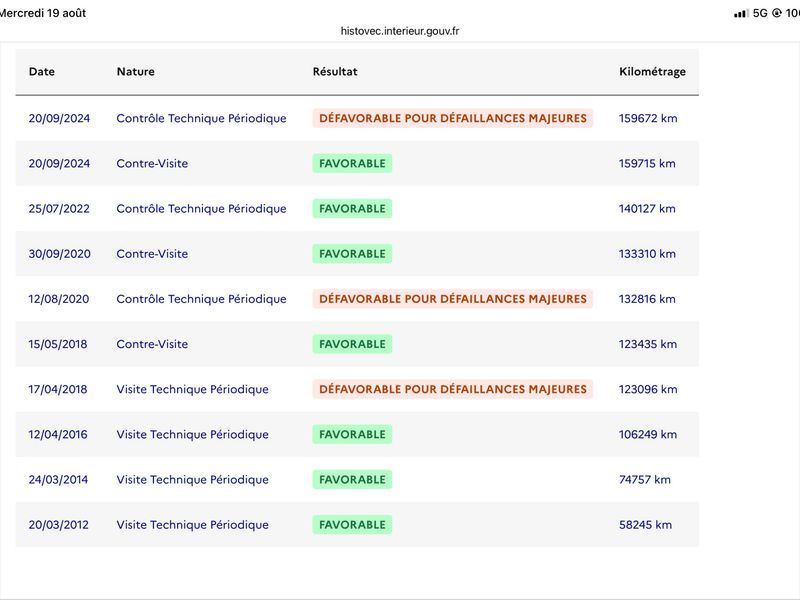Click the Nature column header
The height and width of the screenshot is (600, 800).
click(136, 71)
